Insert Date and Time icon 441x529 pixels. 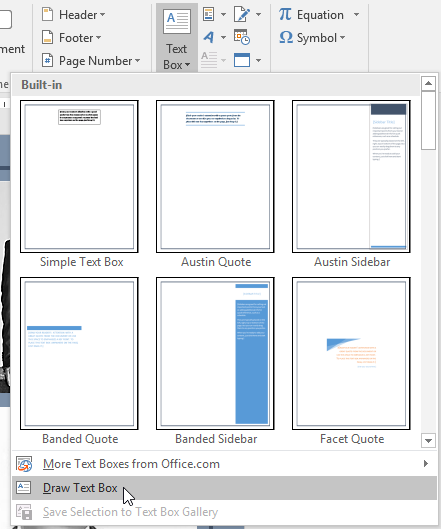(242, 37)
